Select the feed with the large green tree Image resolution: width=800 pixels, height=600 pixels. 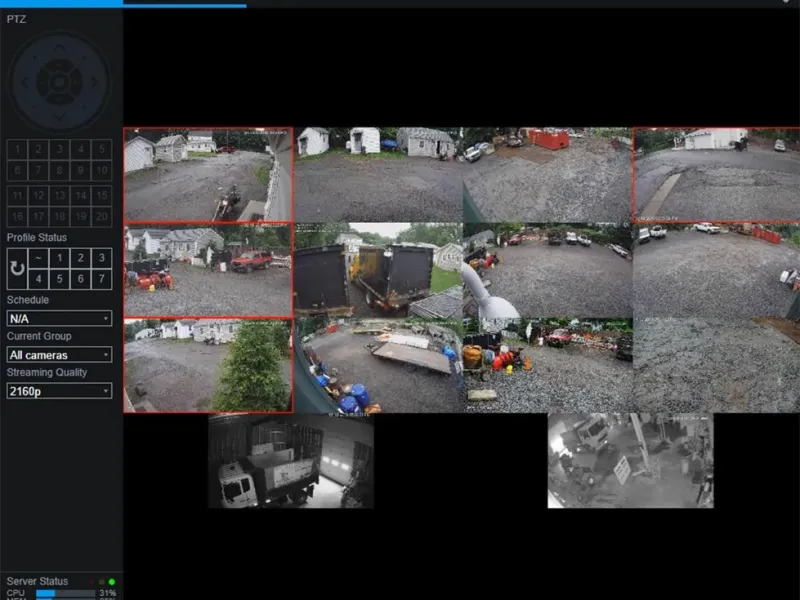[208, 365]
